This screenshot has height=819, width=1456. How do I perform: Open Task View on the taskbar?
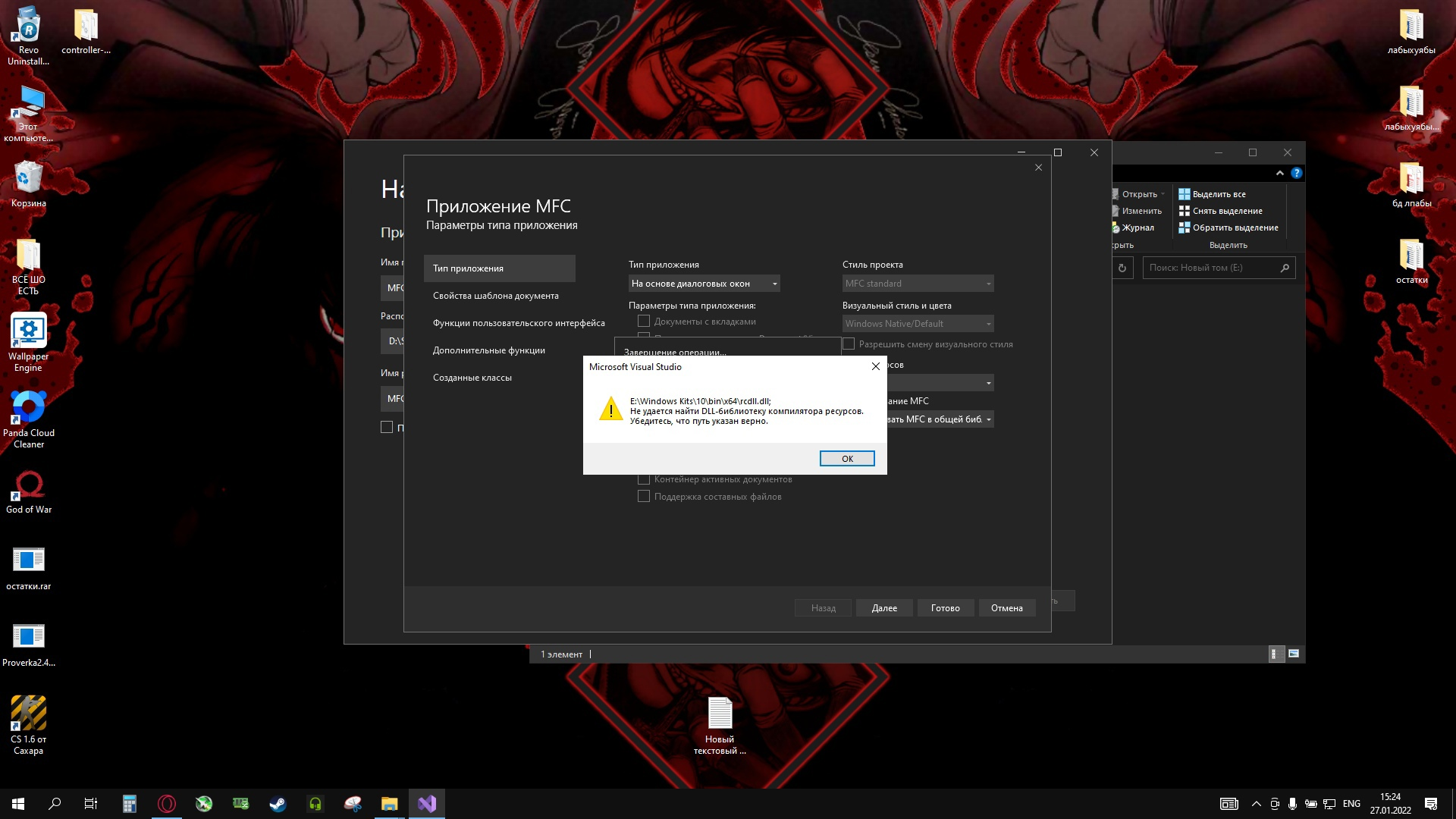pos(91,804)
